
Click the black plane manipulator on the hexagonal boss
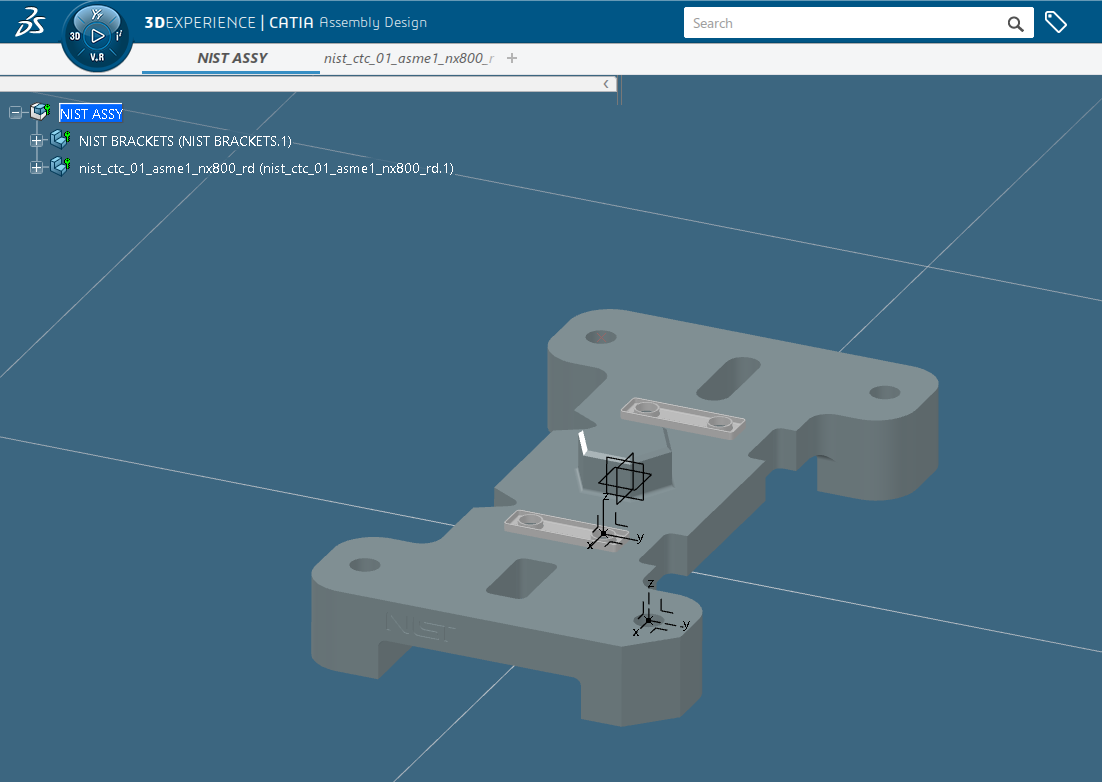(624, 478)
